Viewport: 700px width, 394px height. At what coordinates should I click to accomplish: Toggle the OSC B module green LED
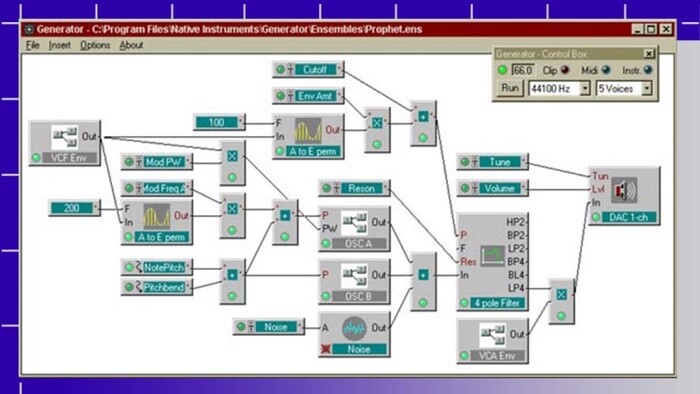[x=326, y=296]
